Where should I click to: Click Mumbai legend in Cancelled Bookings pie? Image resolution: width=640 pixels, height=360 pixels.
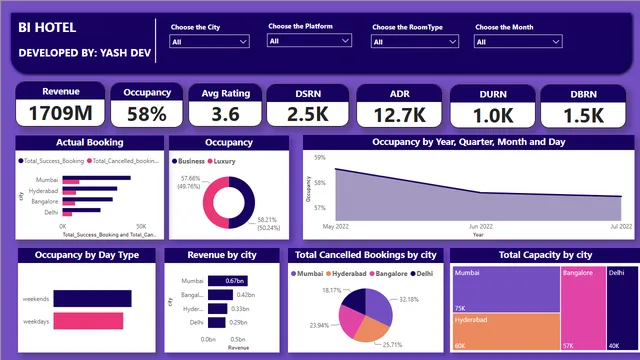pyautogui.click(x=307, y=274)
